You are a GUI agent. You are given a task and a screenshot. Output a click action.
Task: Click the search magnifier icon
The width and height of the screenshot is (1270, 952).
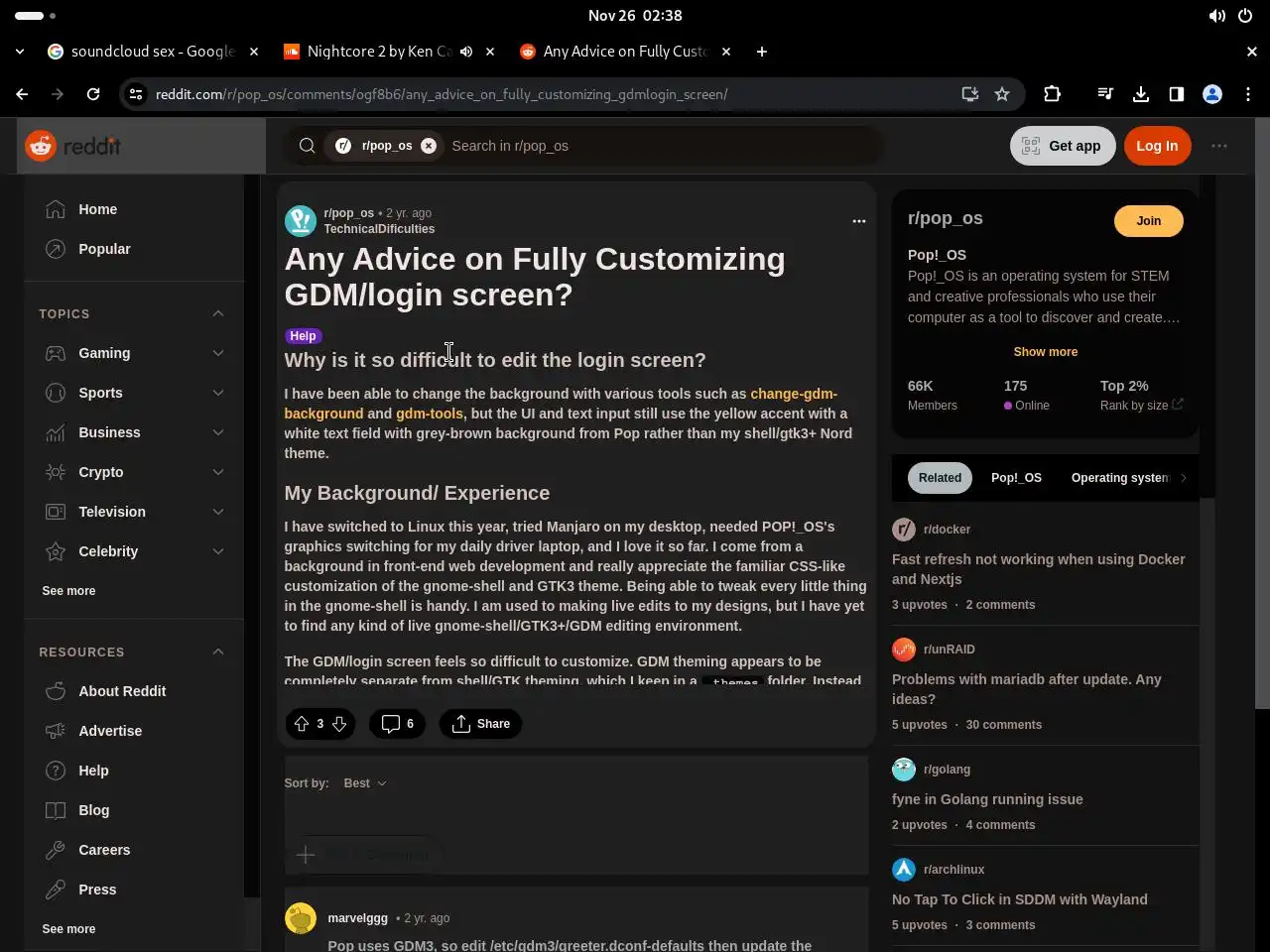(x=307, y=146)
